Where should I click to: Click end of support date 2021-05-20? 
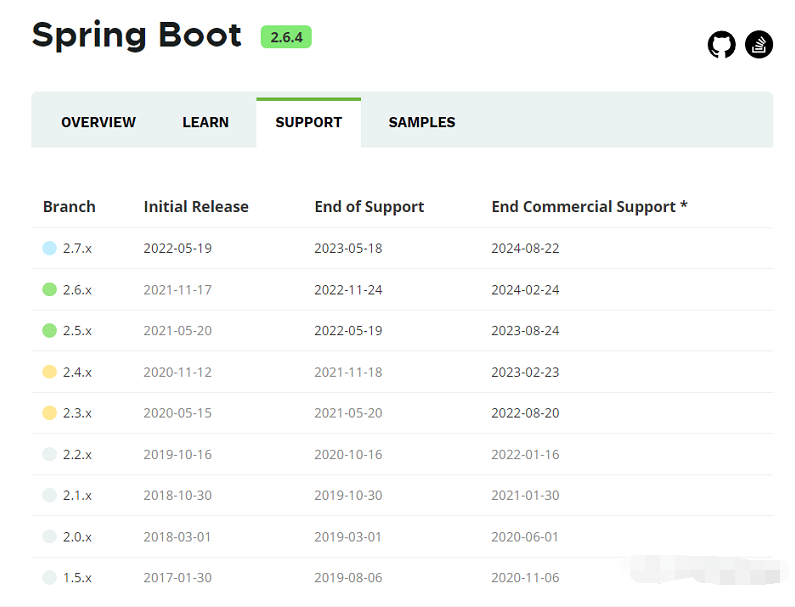[348, 413]
